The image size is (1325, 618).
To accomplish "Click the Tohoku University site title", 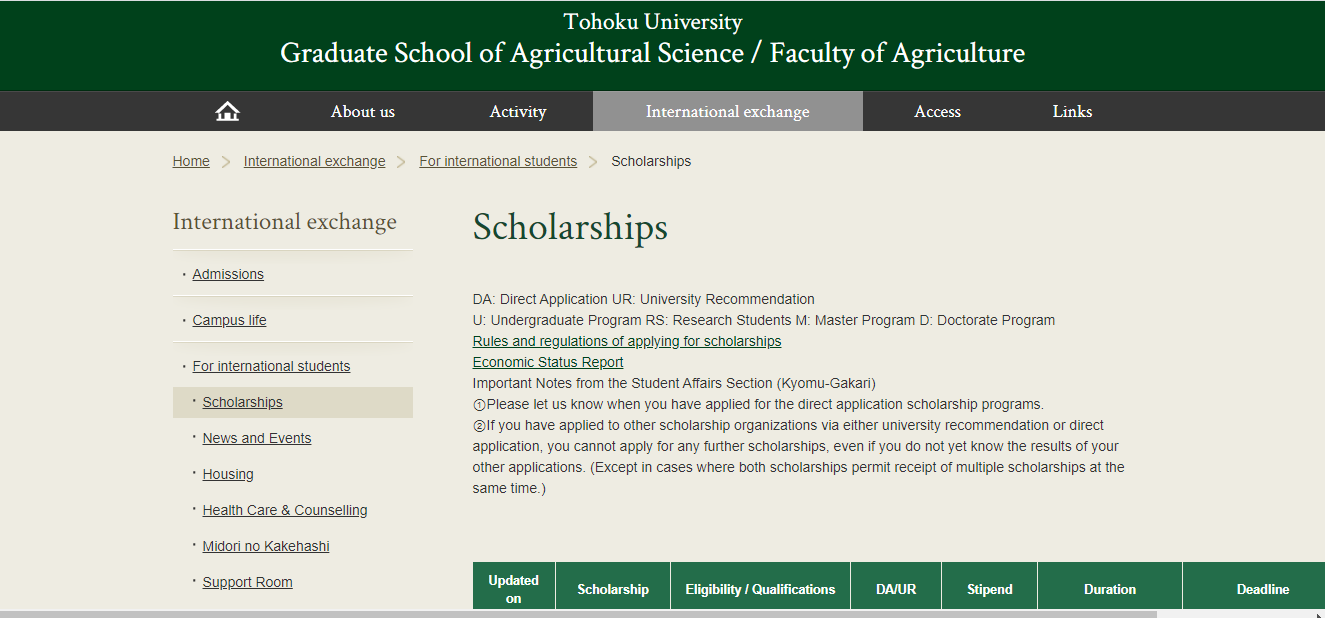I will [x=653, y=22].
